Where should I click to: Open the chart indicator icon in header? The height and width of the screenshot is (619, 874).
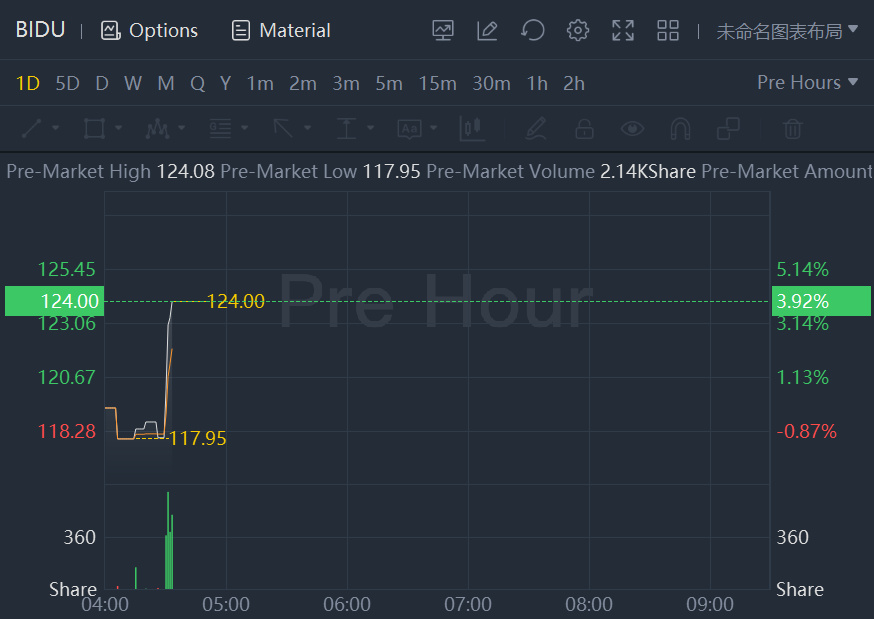pos(443,30)
